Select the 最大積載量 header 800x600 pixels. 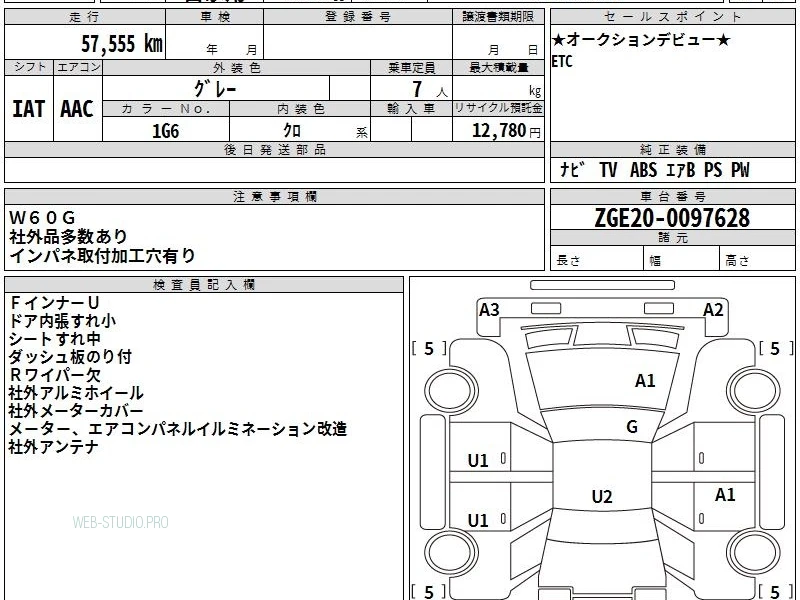498,67
